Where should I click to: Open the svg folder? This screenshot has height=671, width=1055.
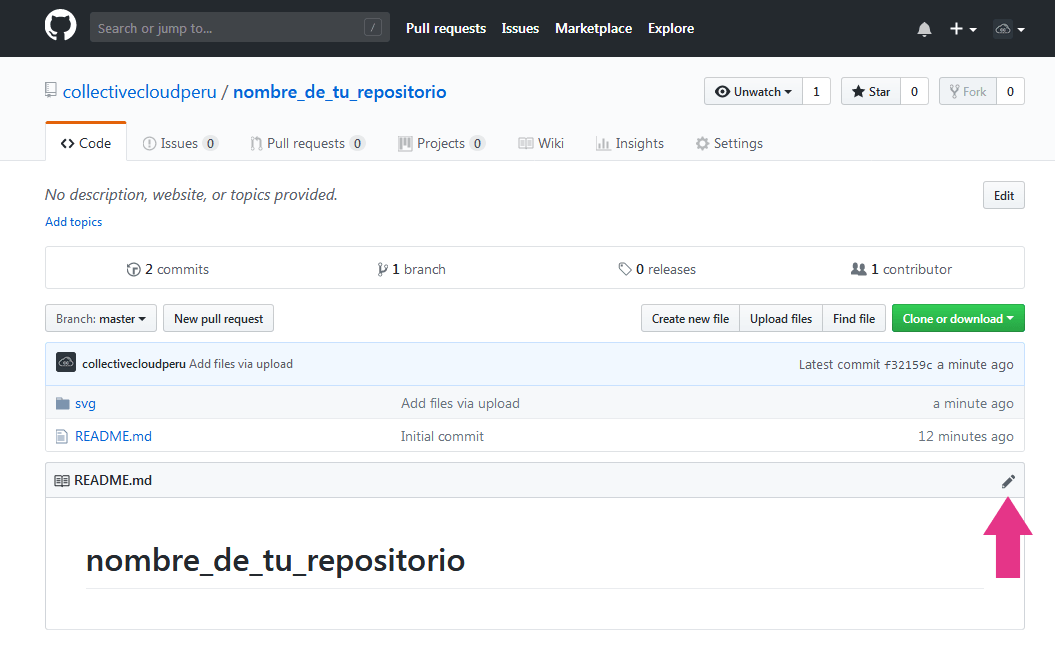tap(85, 403)
